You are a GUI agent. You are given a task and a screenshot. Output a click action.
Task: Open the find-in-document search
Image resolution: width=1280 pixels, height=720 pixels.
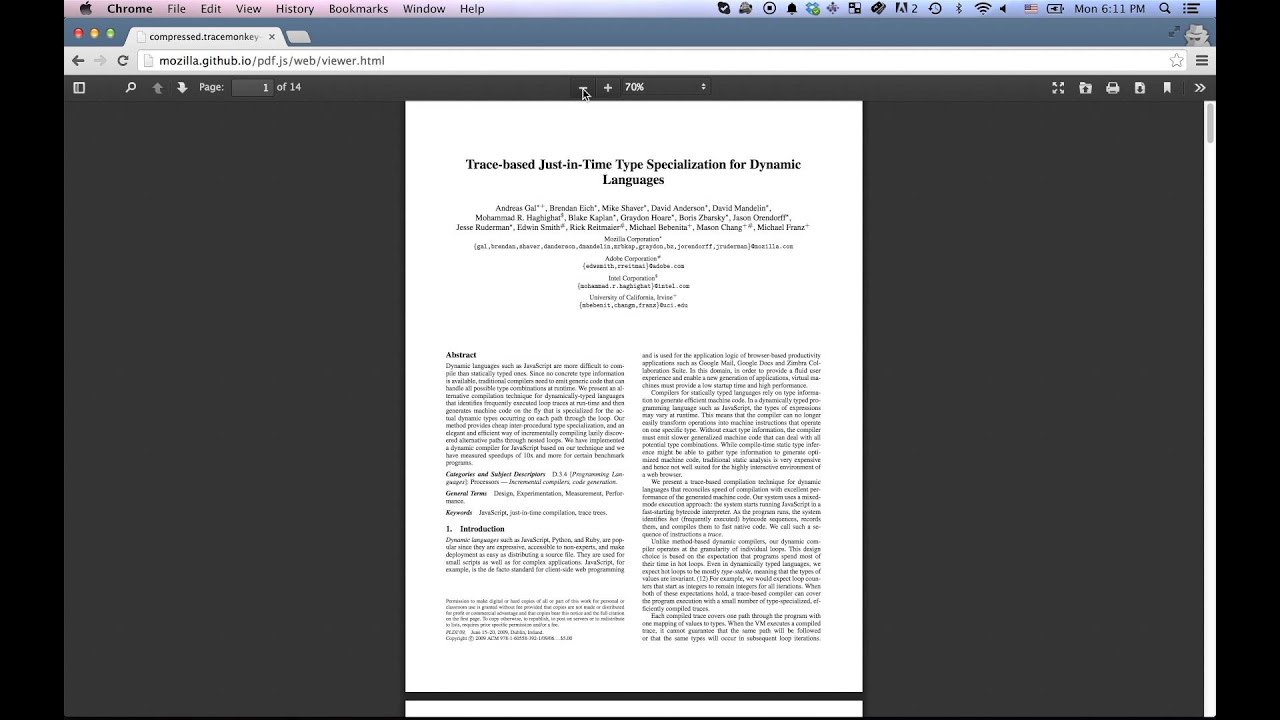[130, 87]
